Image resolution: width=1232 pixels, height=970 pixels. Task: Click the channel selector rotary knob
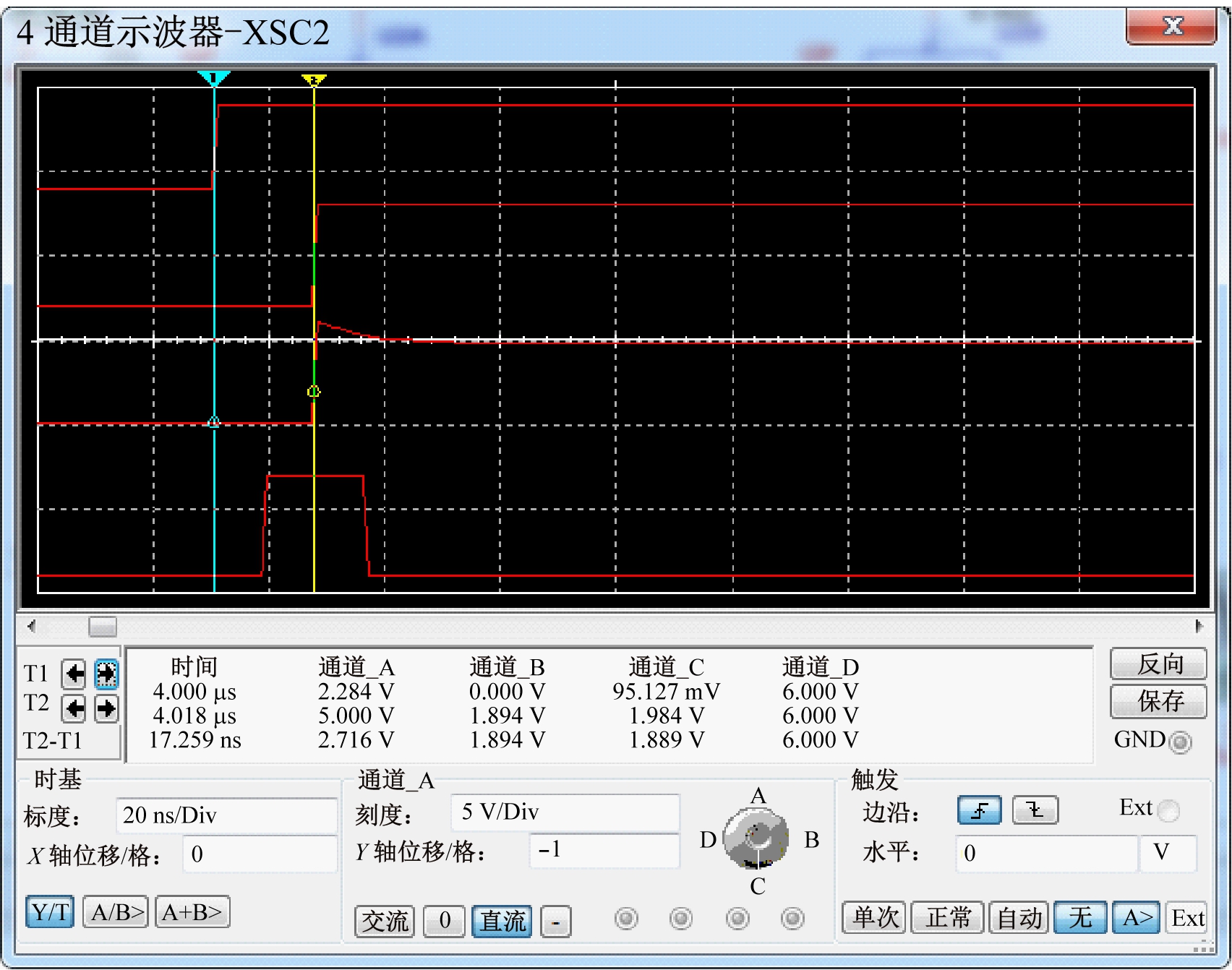click(x=756, y=838)
